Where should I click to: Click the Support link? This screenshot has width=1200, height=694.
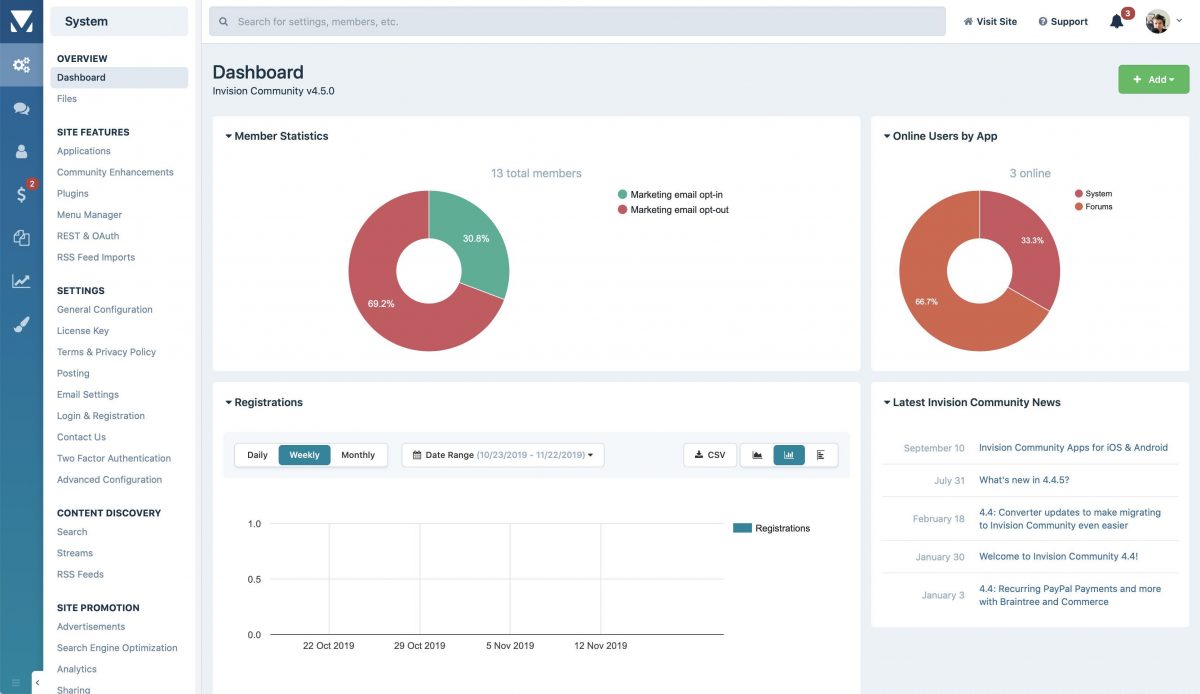1063,21
